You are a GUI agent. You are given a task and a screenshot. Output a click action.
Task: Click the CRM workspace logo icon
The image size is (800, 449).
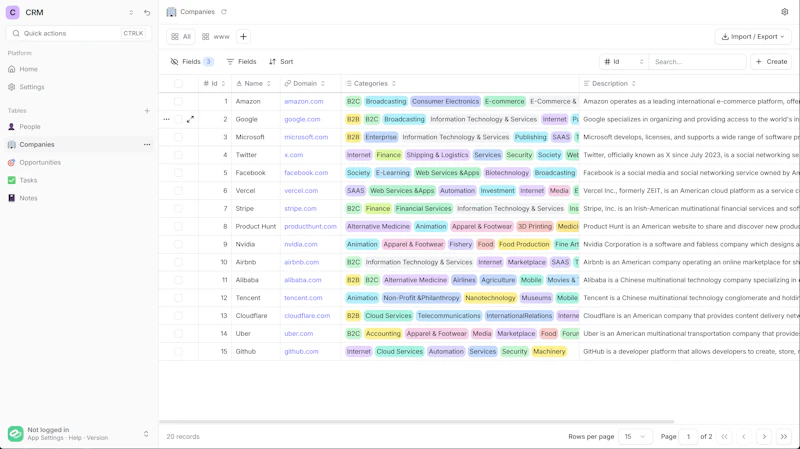[13, 12]
